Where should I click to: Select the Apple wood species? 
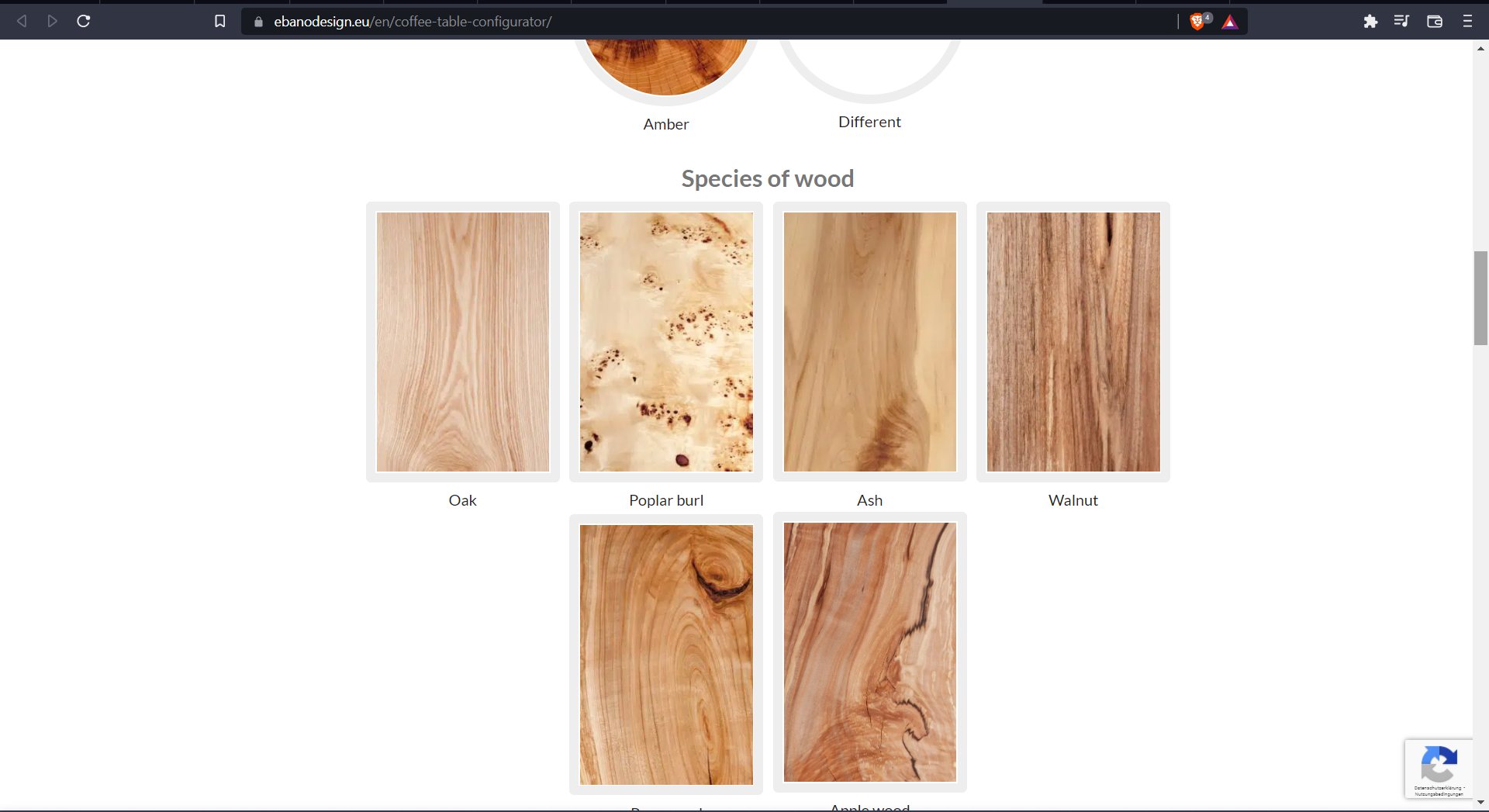(869, 652)
